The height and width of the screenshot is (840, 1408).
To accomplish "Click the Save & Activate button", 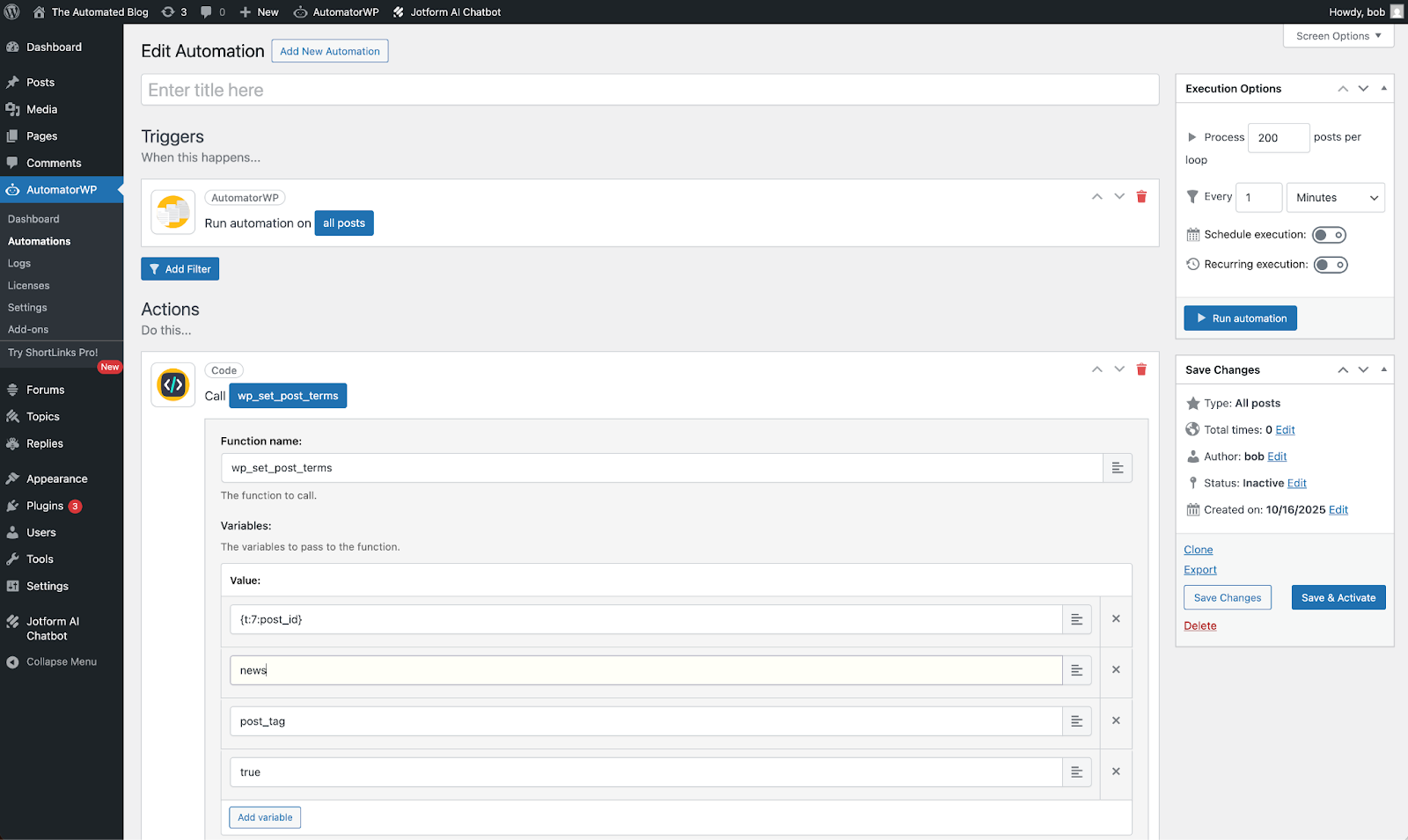I will point(1338,597).
